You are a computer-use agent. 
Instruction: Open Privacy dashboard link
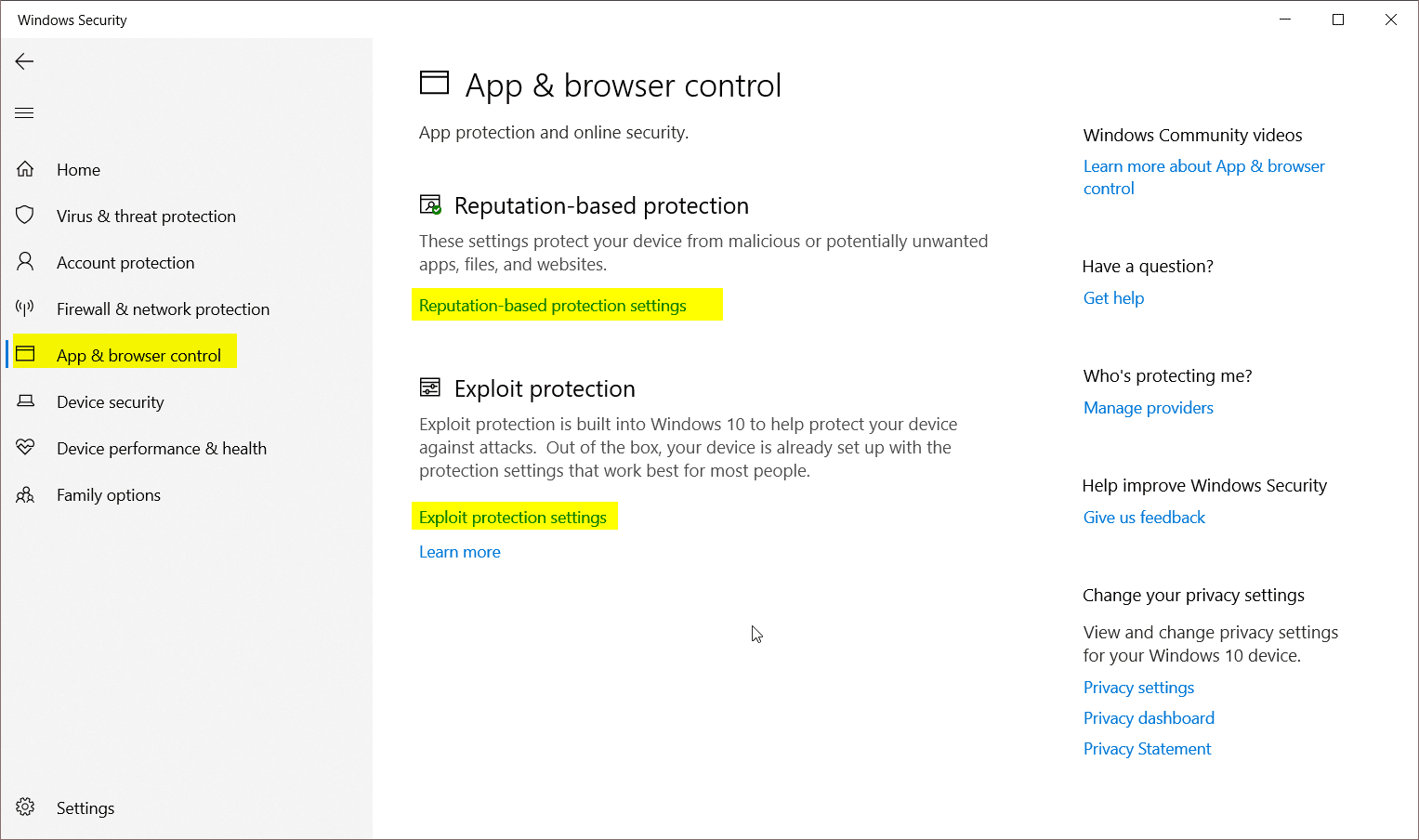click(1149, 718)
